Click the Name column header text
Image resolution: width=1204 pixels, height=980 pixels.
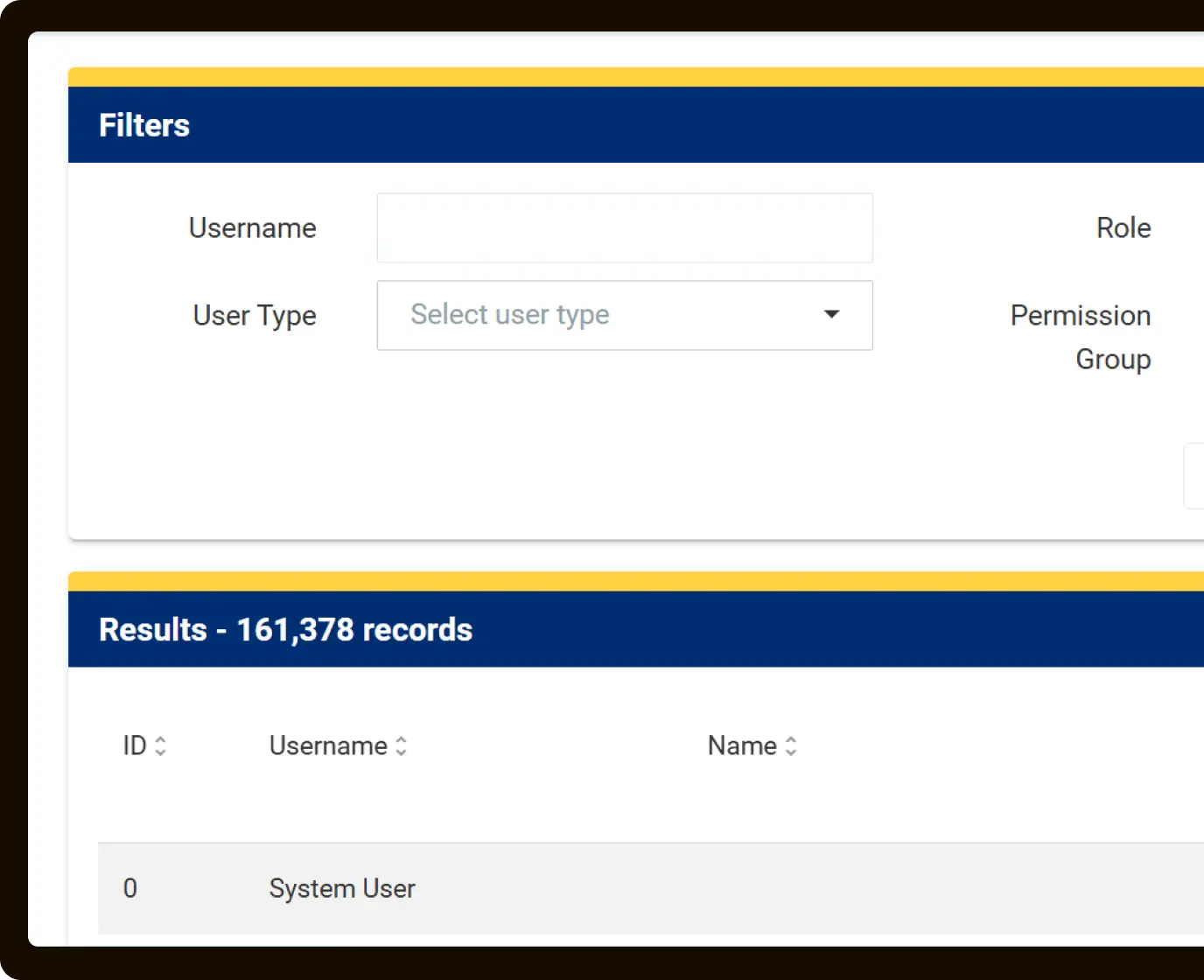pyautogui.click(x=742, y=745)
